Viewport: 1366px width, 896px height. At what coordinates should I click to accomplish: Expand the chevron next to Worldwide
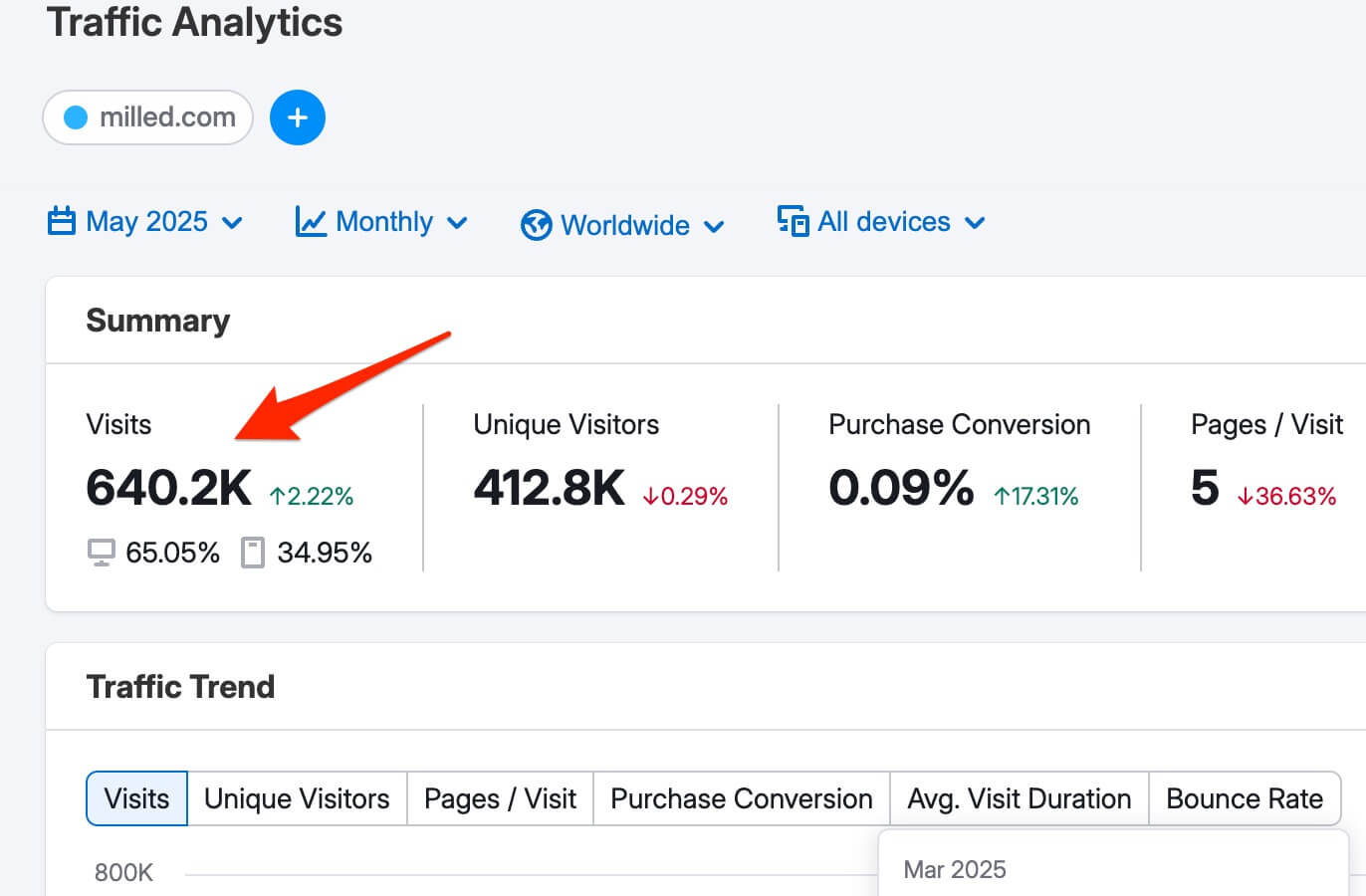(714, 227)
